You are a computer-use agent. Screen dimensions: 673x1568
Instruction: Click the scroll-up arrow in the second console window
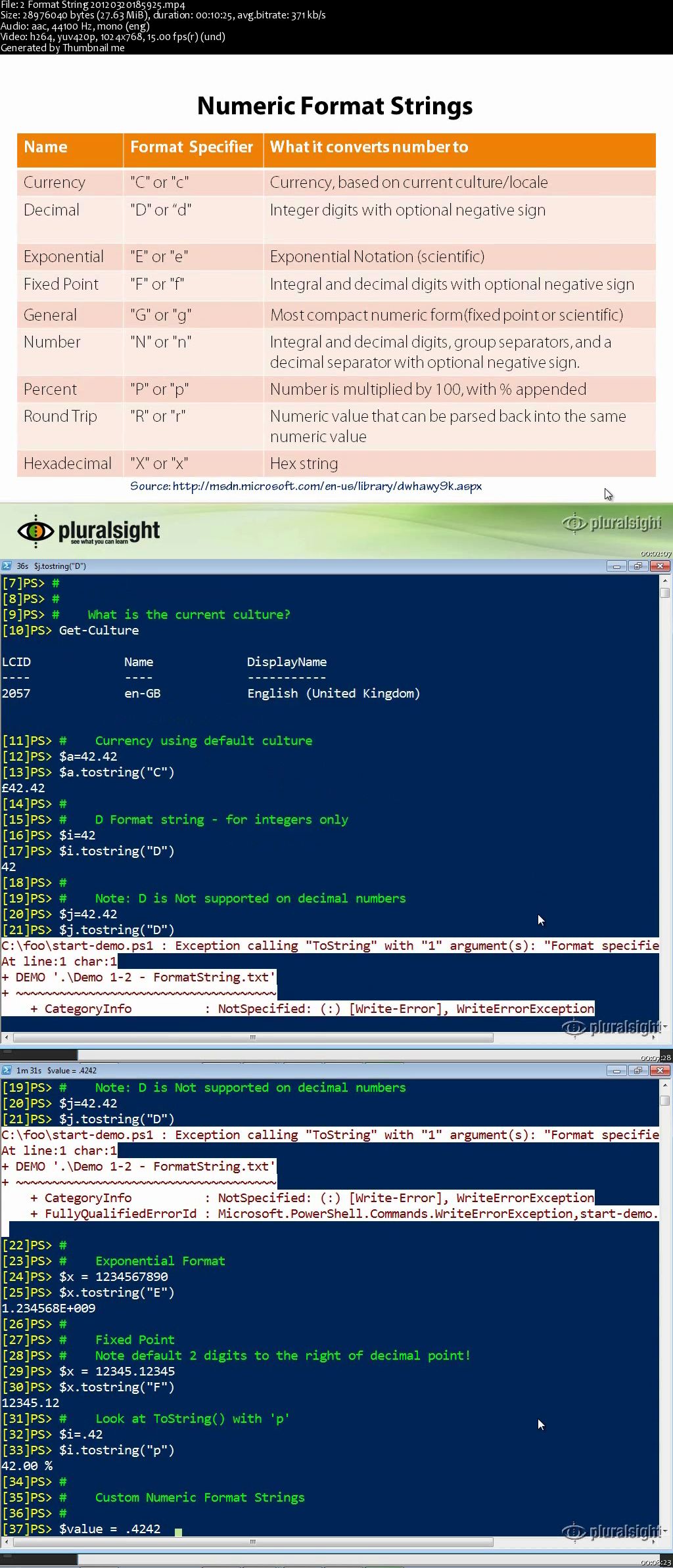(x=665, y=1085)
